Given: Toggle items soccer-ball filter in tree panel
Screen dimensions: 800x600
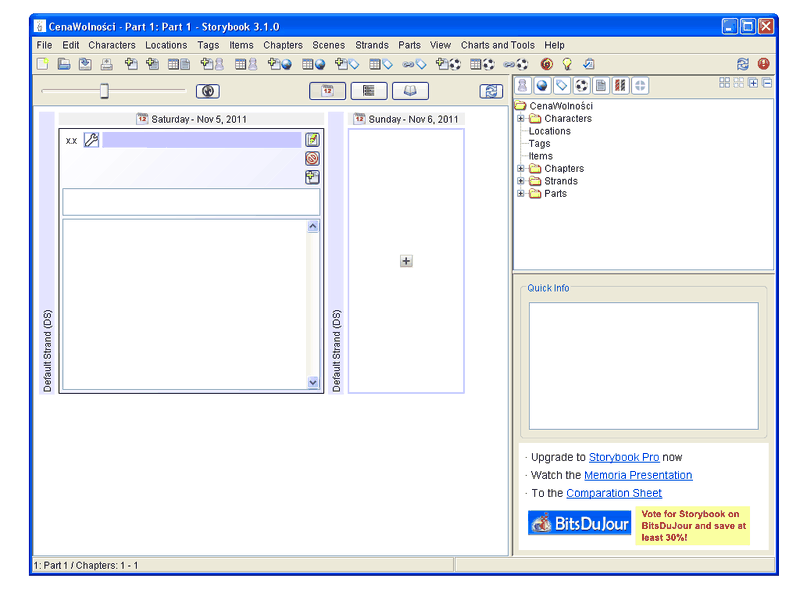Looking at the screenshot, I should [x=581, y=85].
